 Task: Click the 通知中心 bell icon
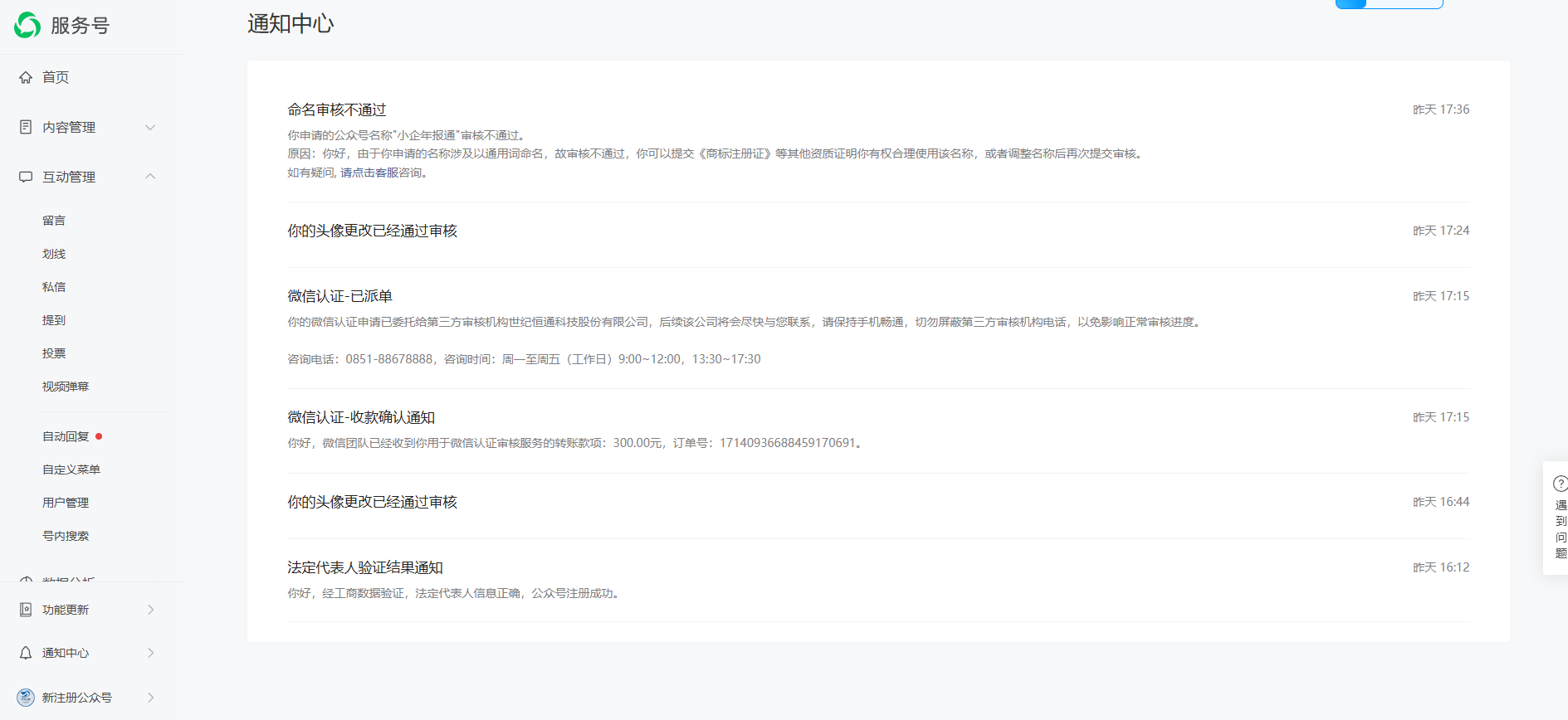[26, 653]
